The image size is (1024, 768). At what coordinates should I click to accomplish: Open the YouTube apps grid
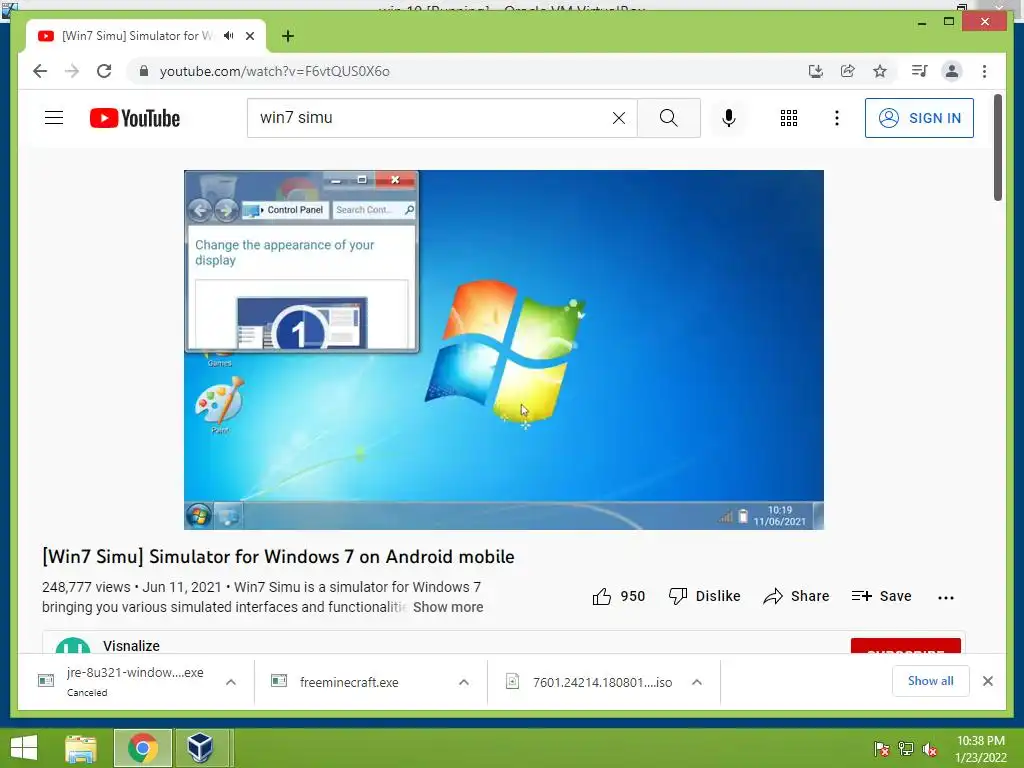(x=789, y=118)
